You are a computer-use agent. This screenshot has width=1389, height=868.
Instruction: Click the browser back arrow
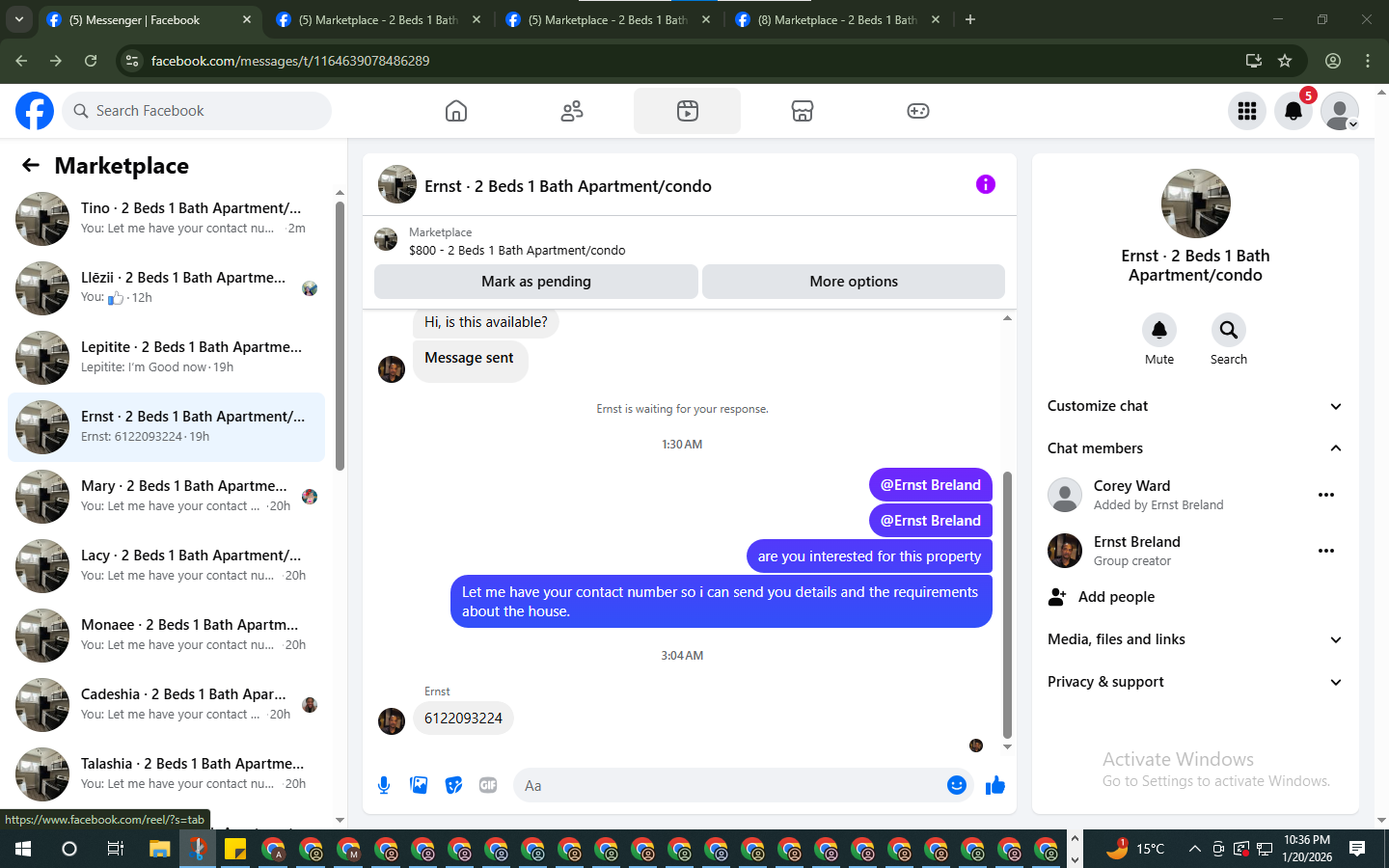click(21, 61)
